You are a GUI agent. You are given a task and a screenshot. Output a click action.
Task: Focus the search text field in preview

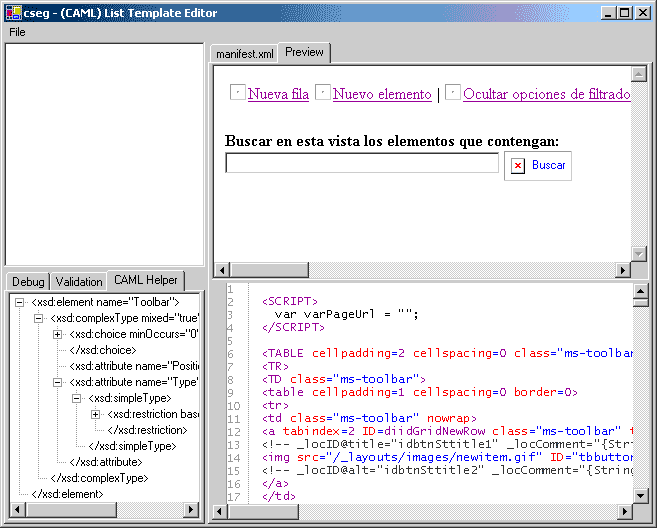tap(362, 163)
